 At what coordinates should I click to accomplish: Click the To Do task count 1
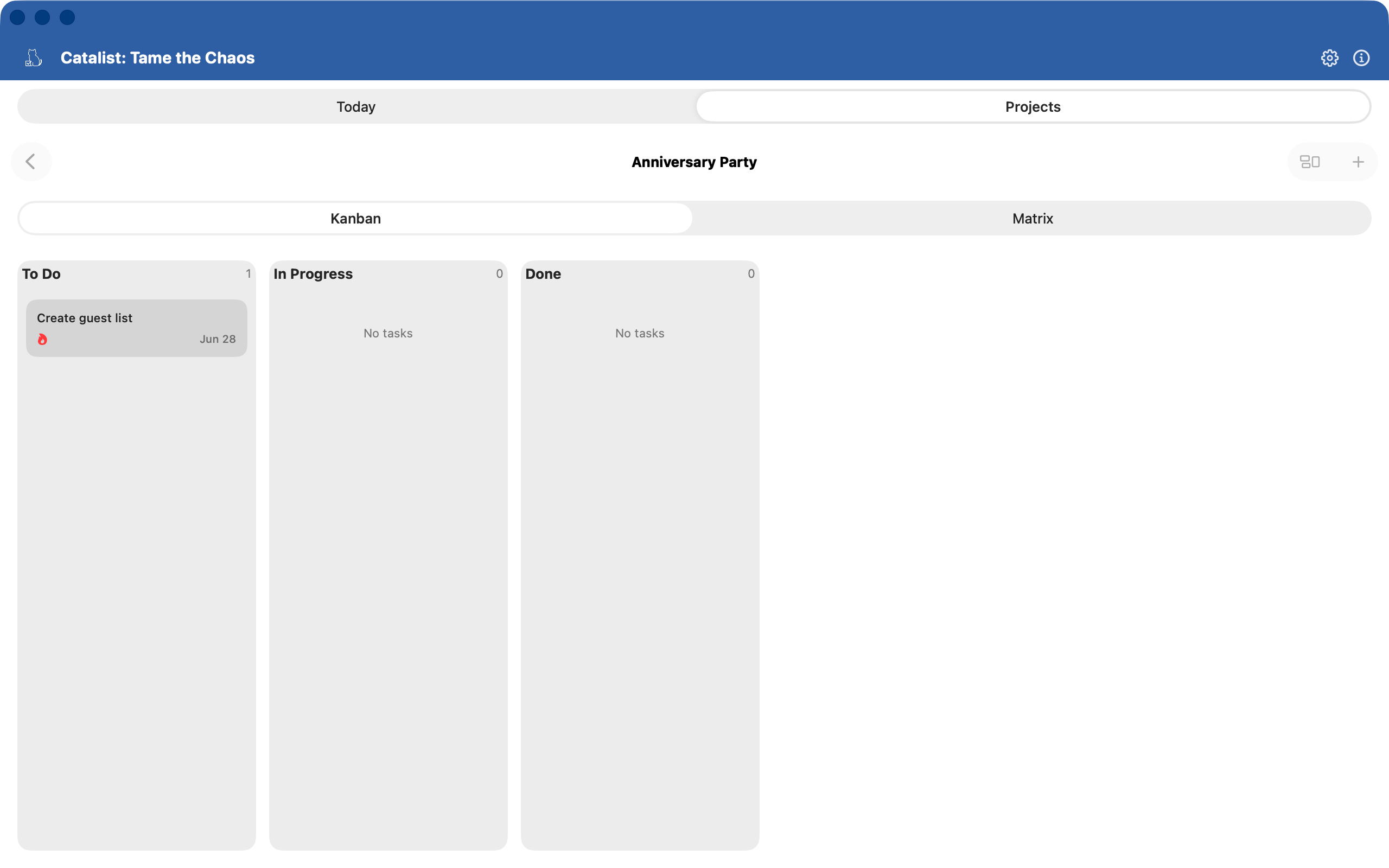tap(248, 274)
